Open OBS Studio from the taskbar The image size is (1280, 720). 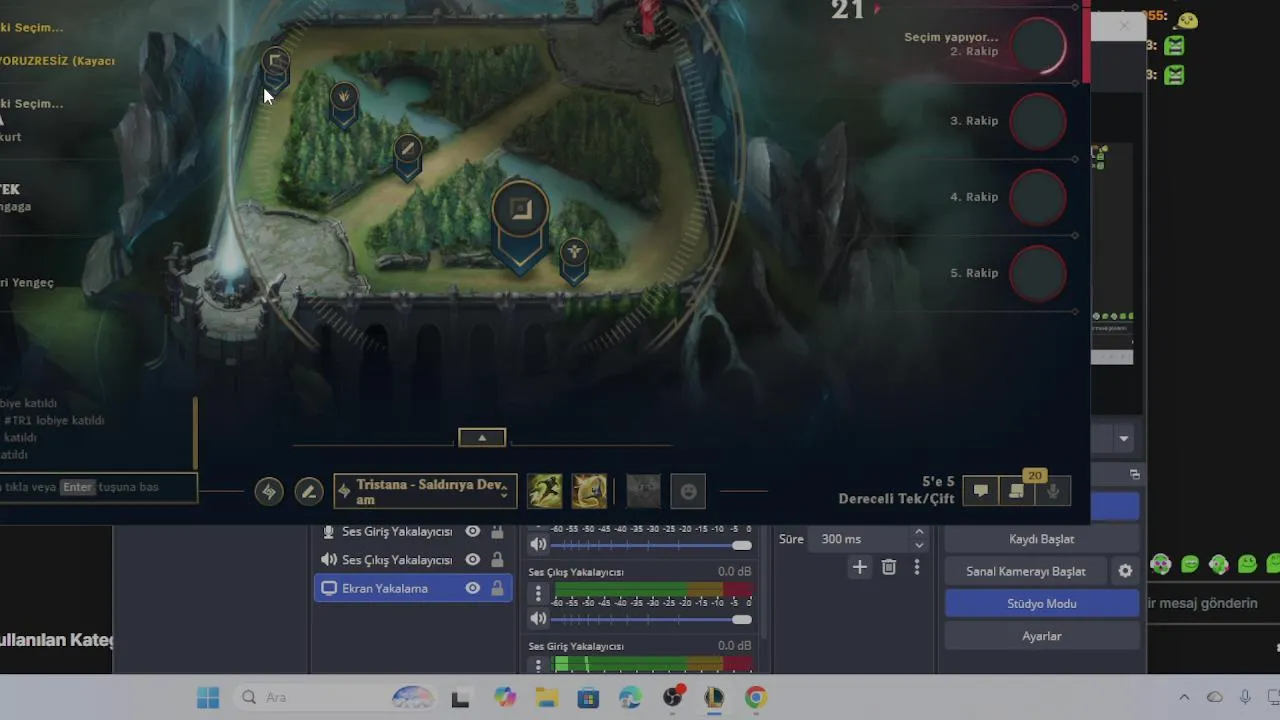coord(673,697)
